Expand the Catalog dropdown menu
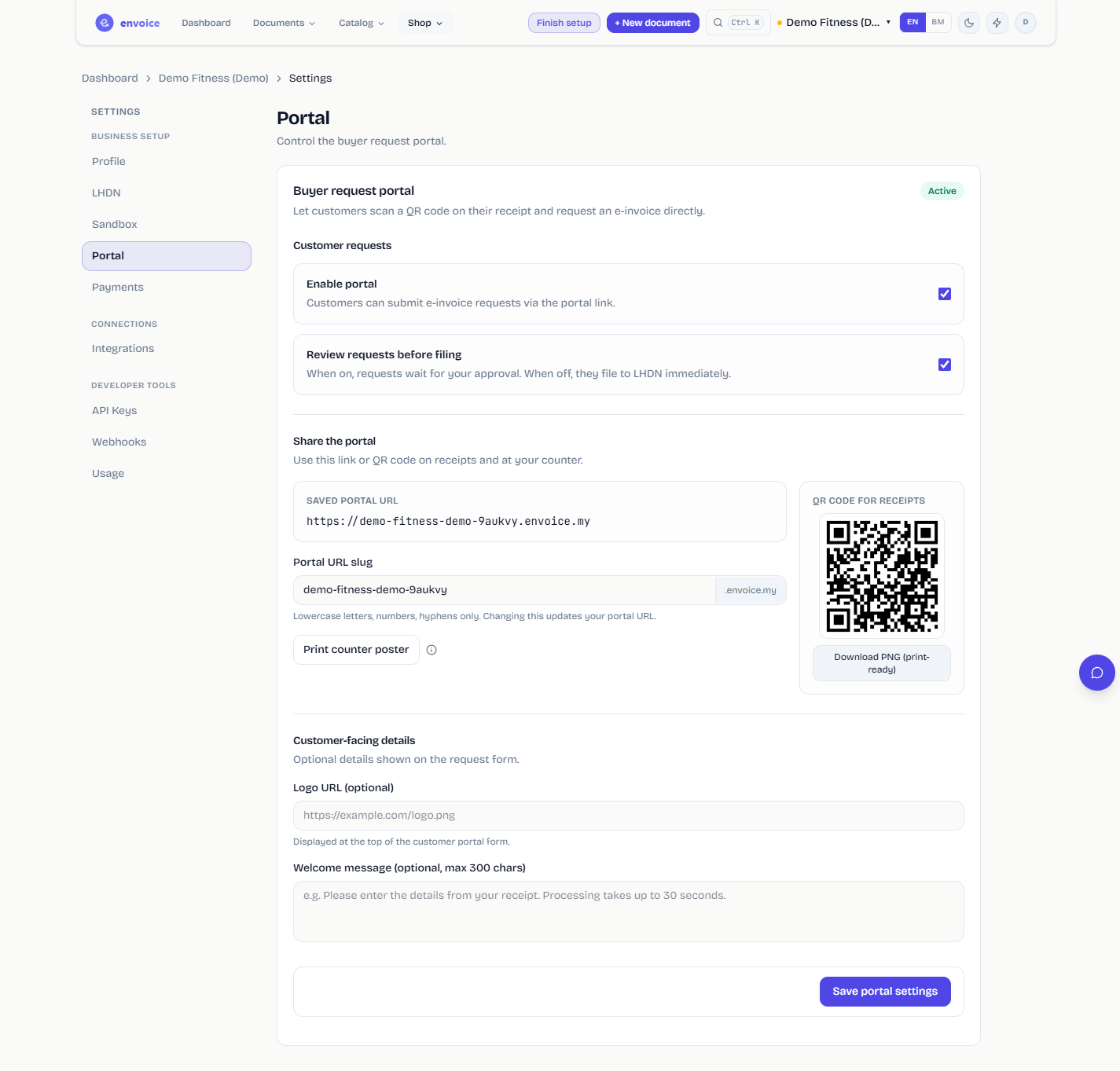1120x1071 pixels. coord(362,23)
